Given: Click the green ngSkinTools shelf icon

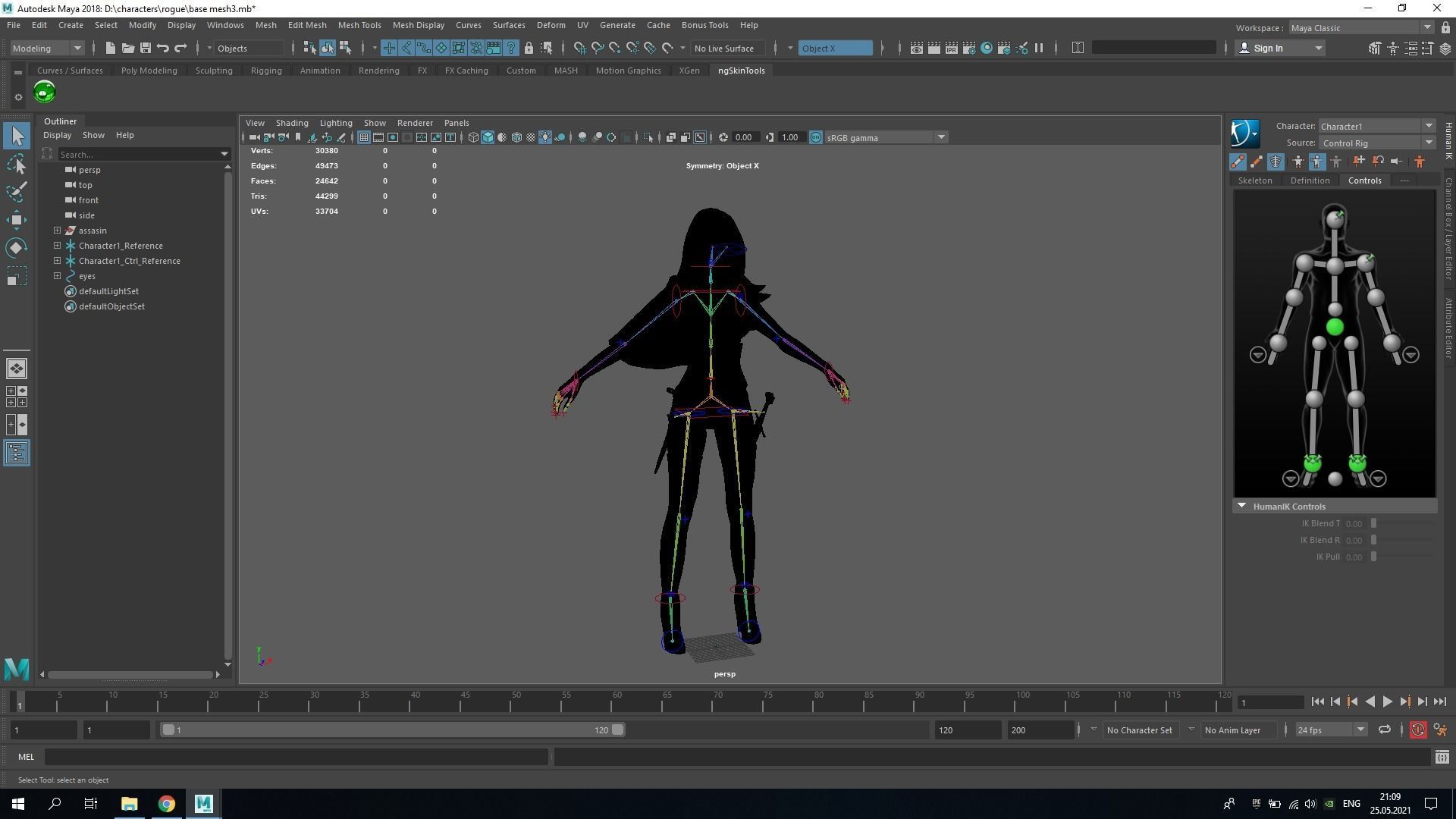Looking at the screenshot, I should tap(45, 93).
